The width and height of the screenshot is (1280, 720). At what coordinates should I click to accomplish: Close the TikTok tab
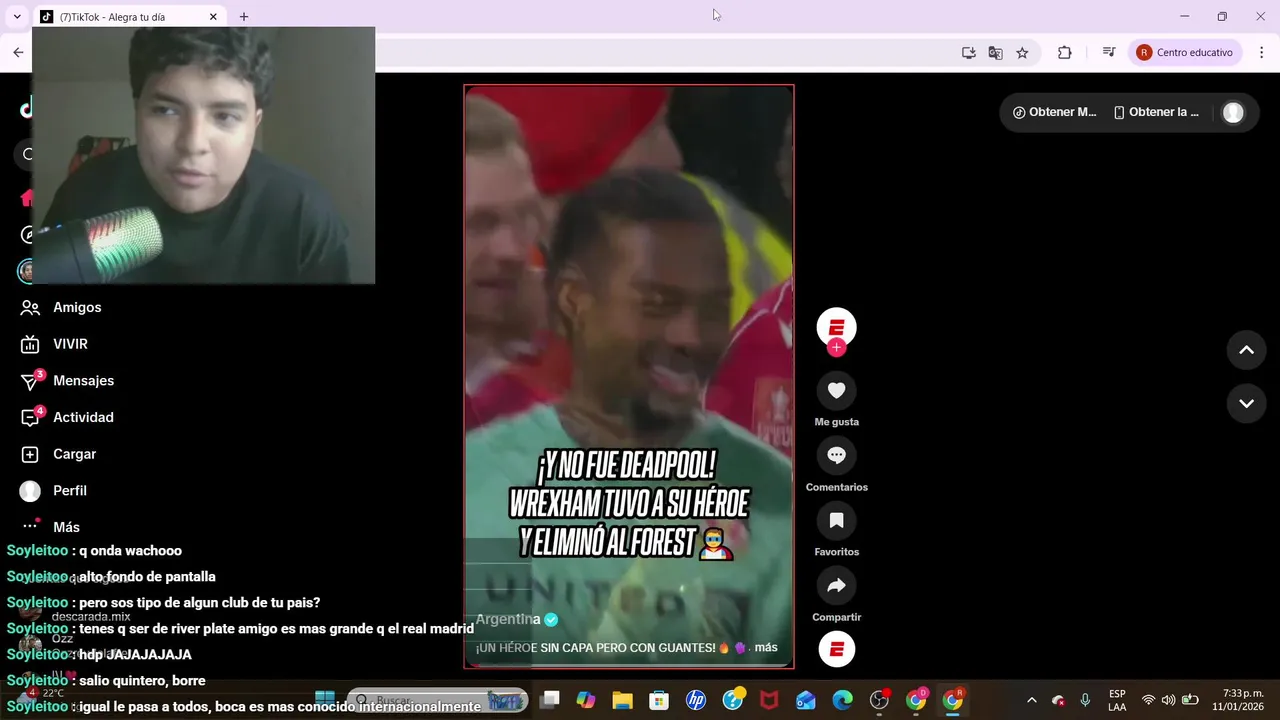tap(213, 17)
